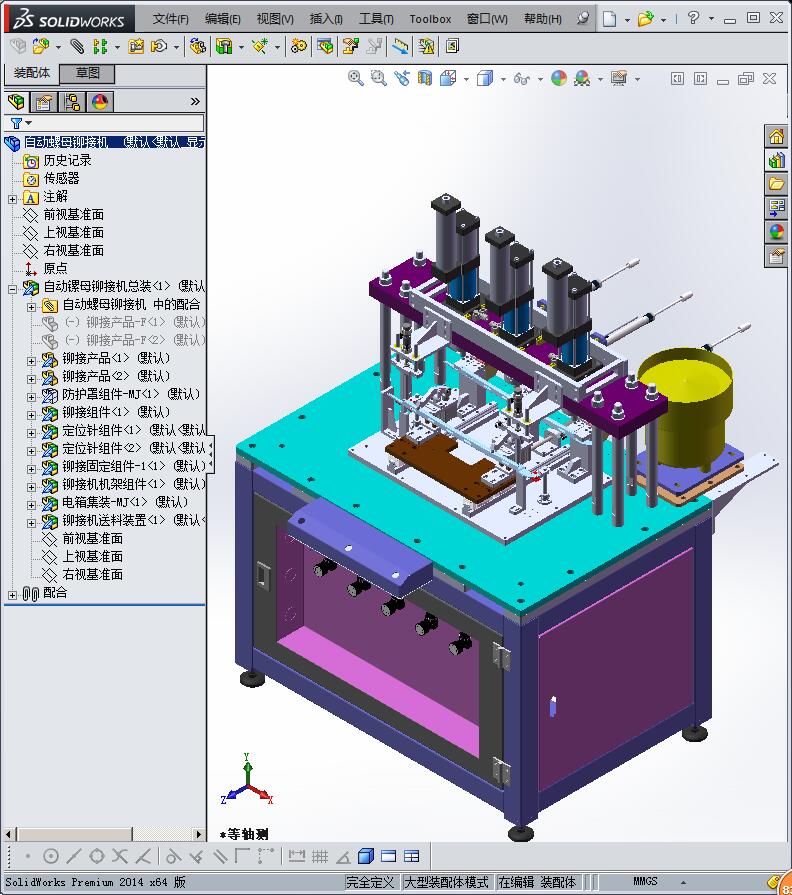Click the New document icon
Image resolution: width=792 pixels, height=895 pixels.
609,19
